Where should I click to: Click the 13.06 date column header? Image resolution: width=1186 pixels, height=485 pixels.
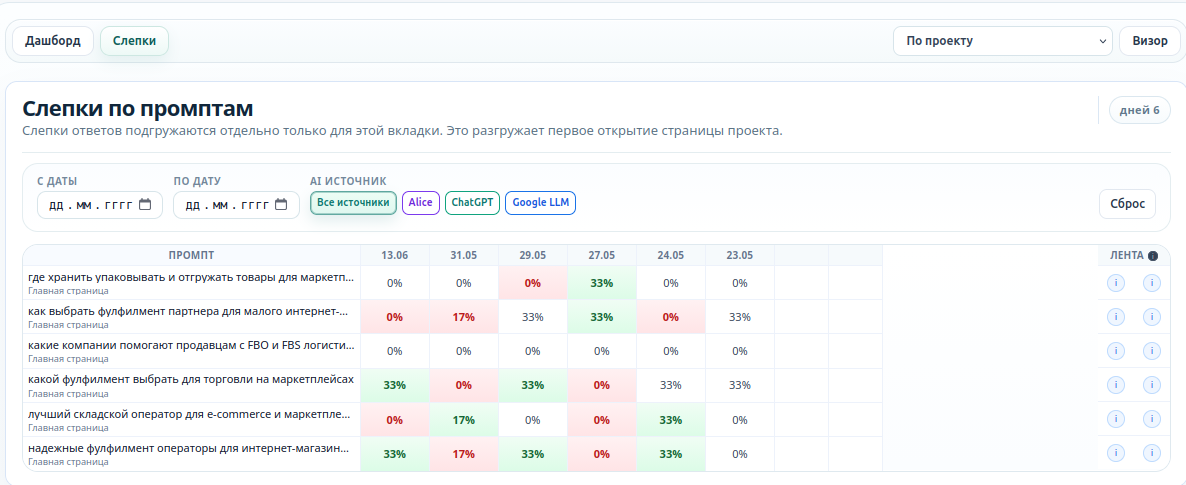tap(395, 256)
